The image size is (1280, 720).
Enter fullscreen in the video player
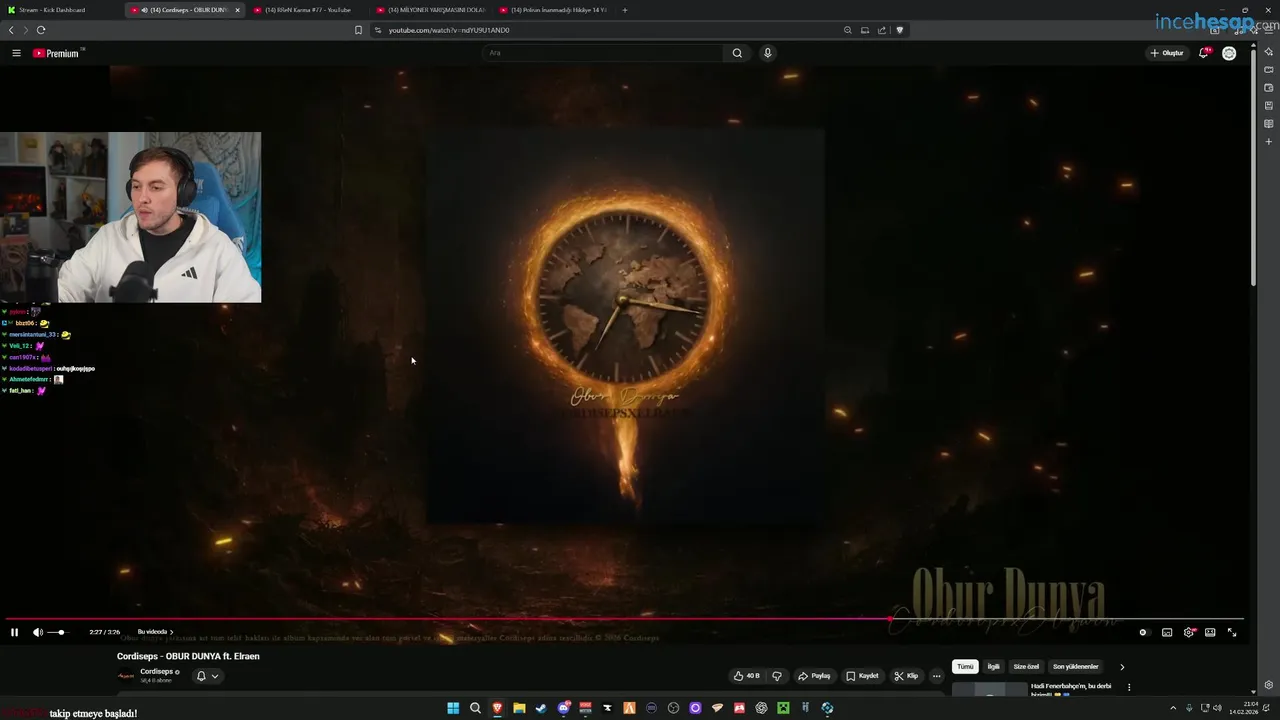point(1232,632)
